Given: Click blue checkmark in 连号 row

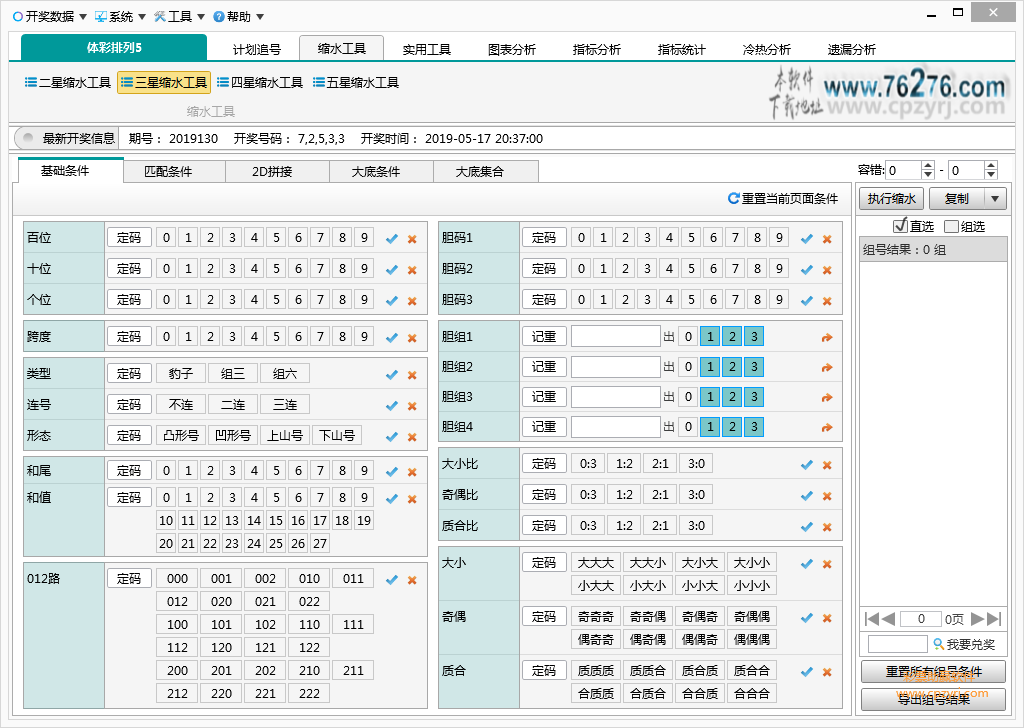Looking at the screenshot, I should [392, 405].
